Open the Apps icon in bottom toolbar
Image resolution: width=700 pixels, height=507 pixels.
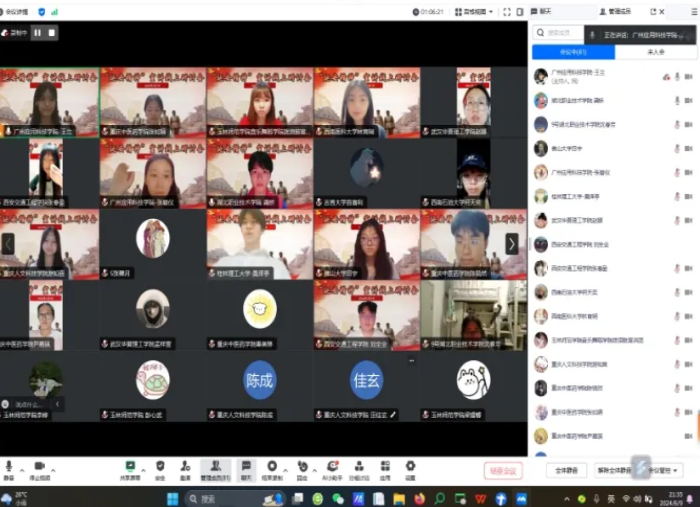385,467
